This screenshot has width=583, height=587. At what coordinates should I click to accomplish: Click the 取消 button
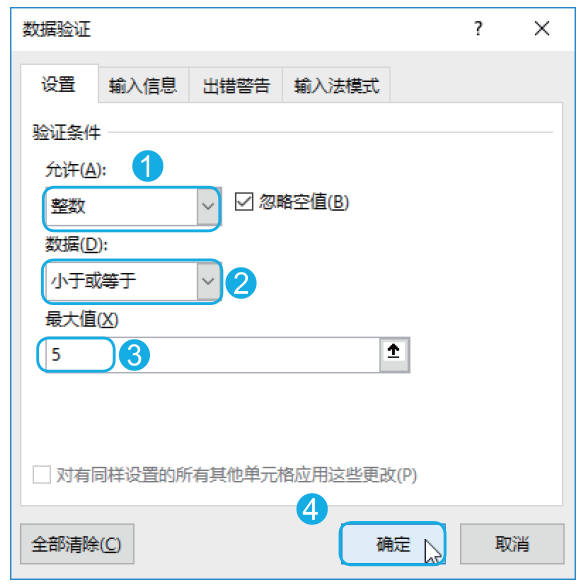(x=512, y=544)
